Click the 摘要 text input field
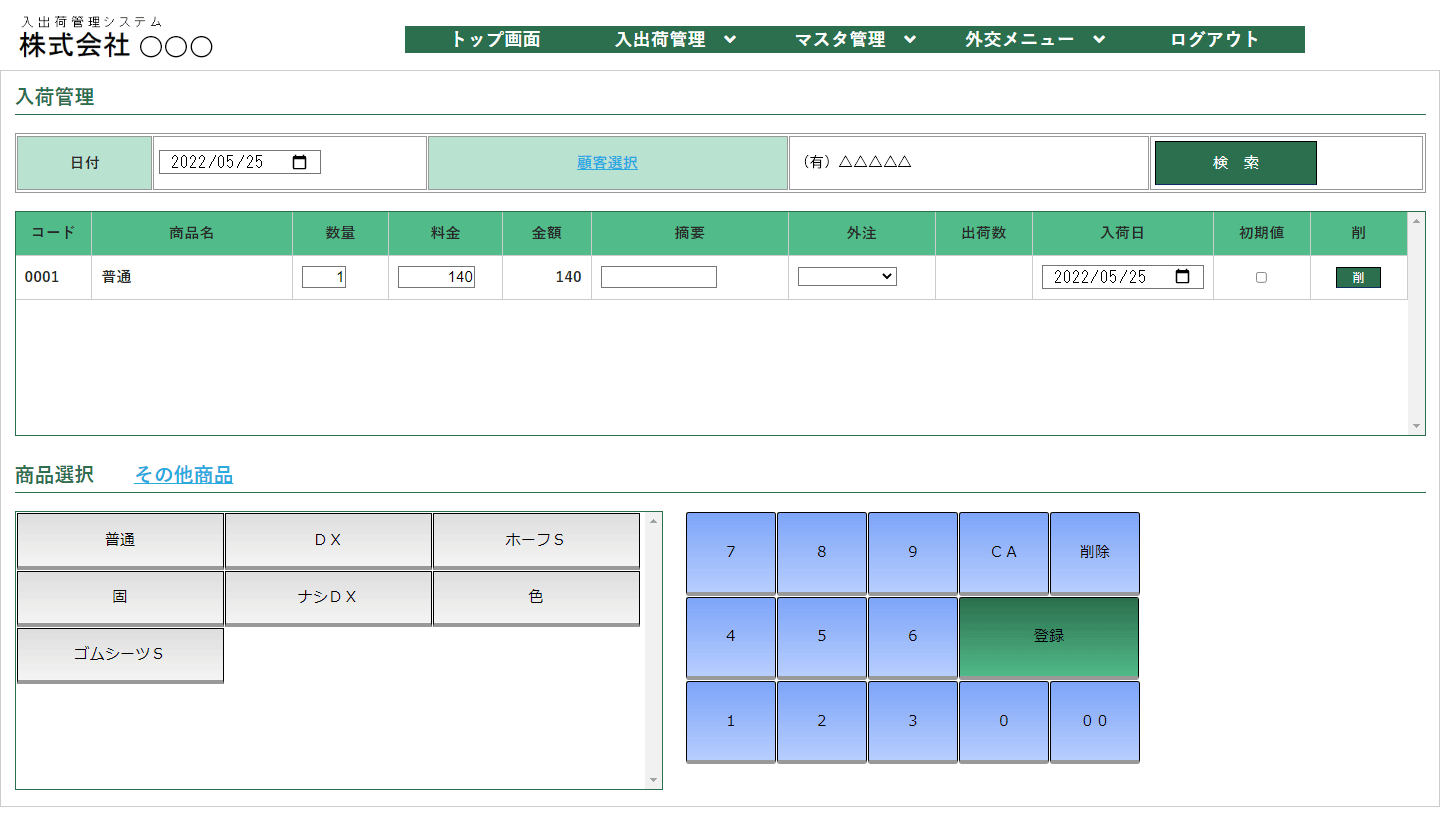This screenshot has width=1440, height=818. (x=658, y=277)
